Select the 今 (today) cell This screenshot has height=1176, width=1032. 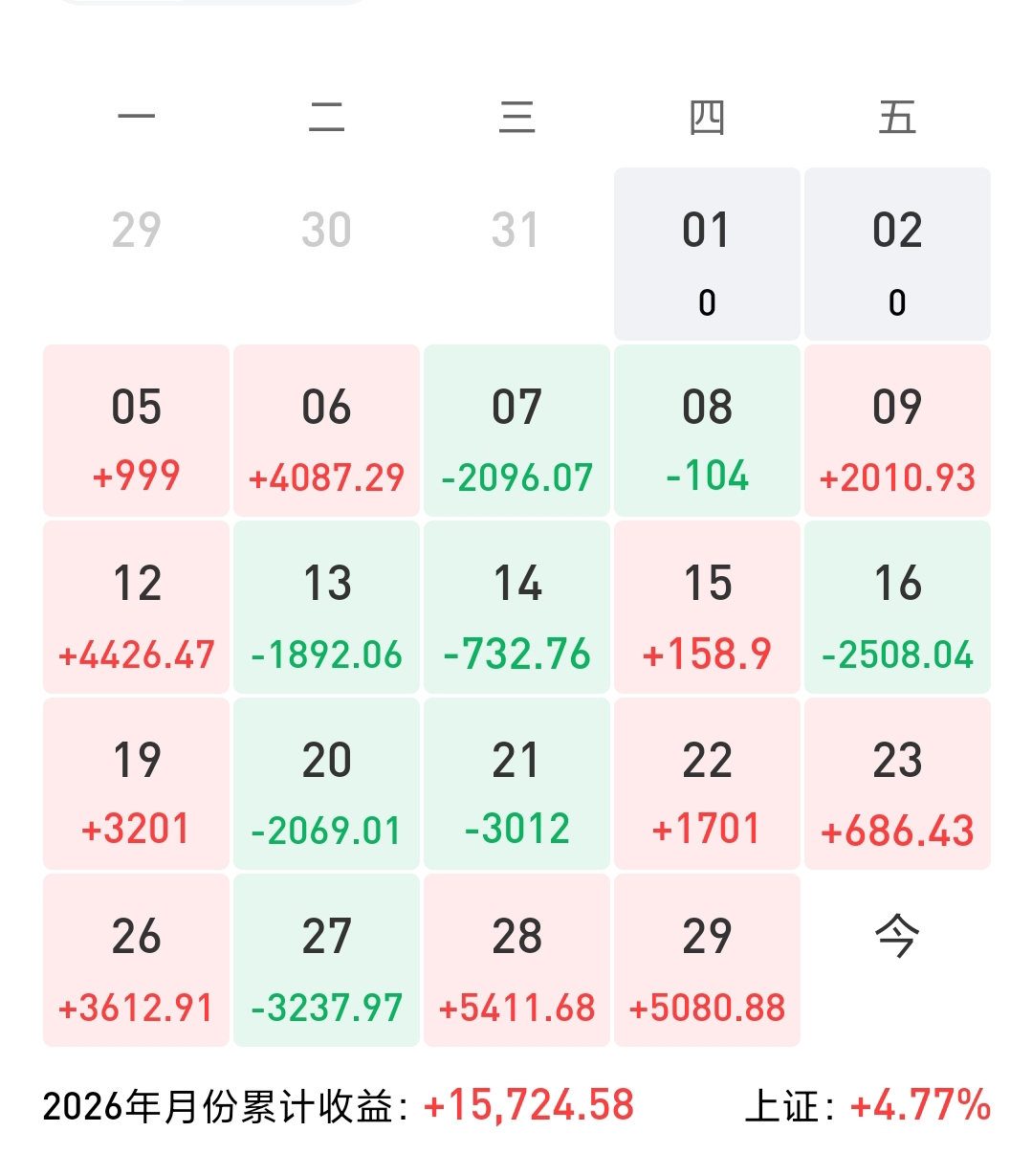[897, 936]
